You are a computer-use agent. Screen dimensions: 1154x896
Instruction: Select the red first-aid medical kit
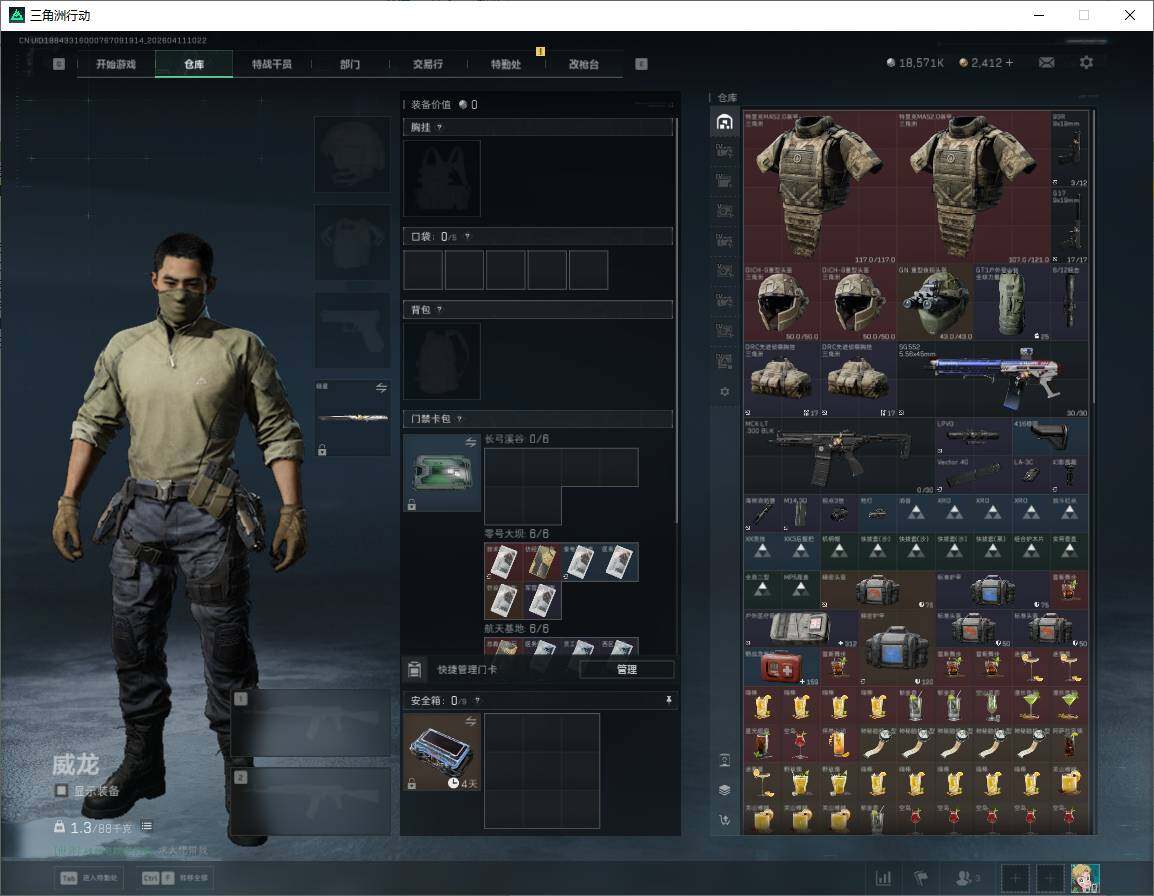(782, 666)
